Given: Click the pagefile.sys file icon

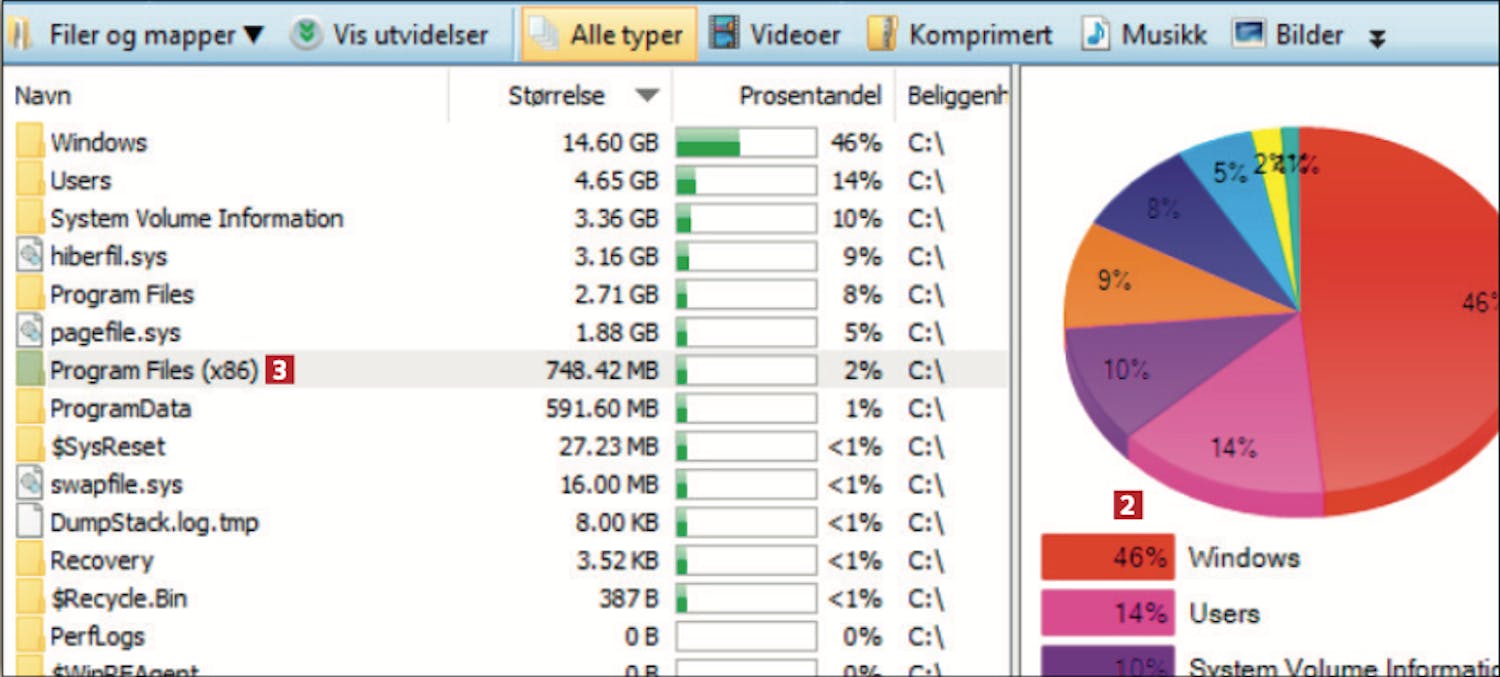Looking at the screenshot, I should coord(31,332).
